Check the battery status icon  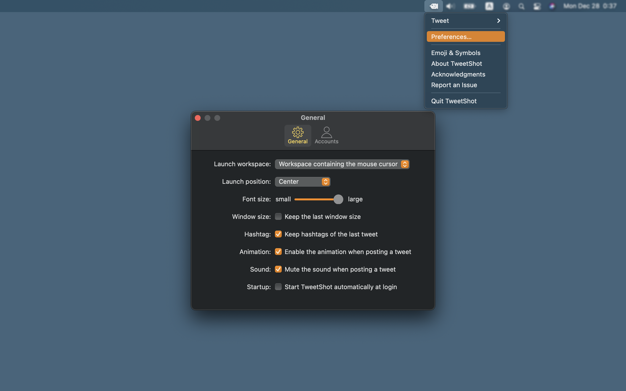470,6
